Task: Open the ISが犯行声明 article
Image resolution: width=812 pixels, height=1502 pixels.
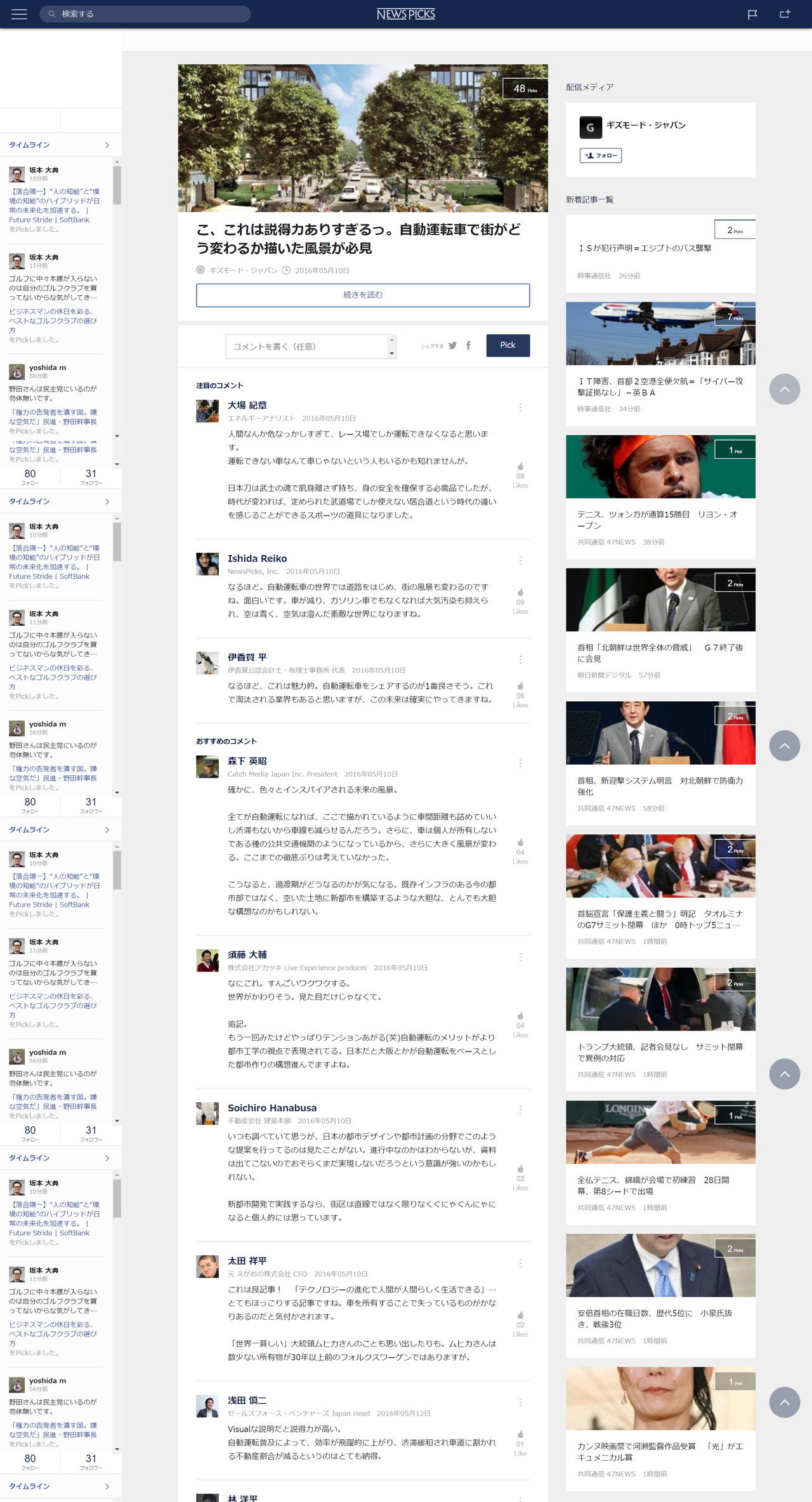Action: [x=660, y=253]
